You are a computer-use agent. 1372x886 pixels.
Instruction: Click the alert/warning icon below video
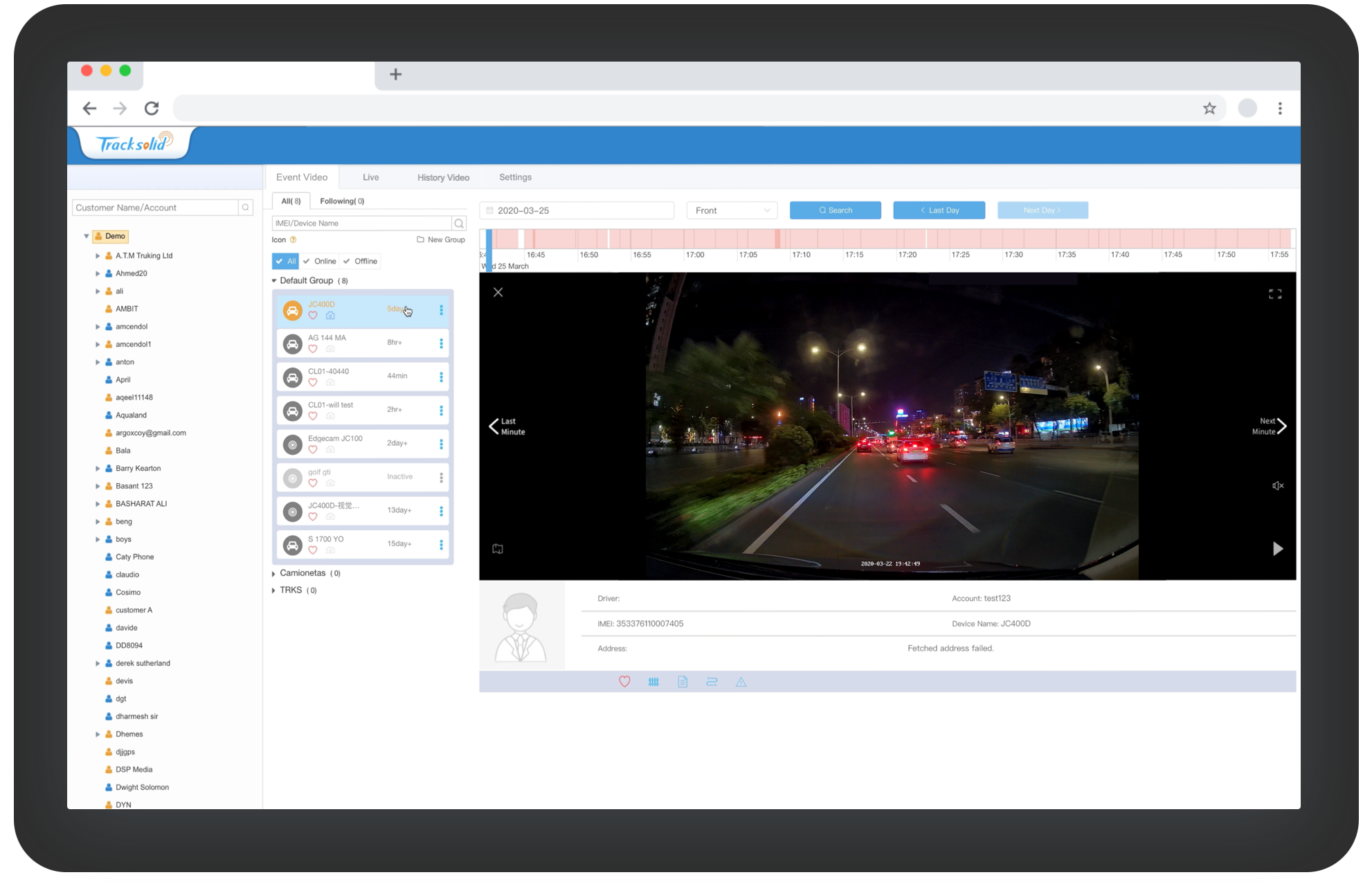(739, 681)
